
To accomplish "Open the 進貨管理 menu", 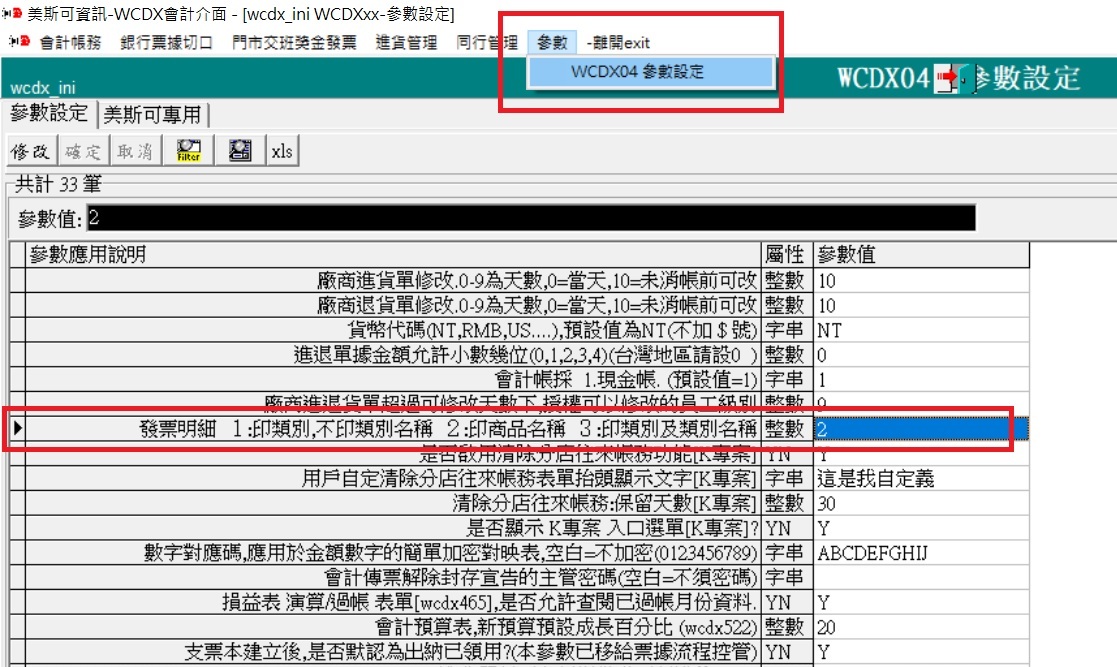I will 406,42.
